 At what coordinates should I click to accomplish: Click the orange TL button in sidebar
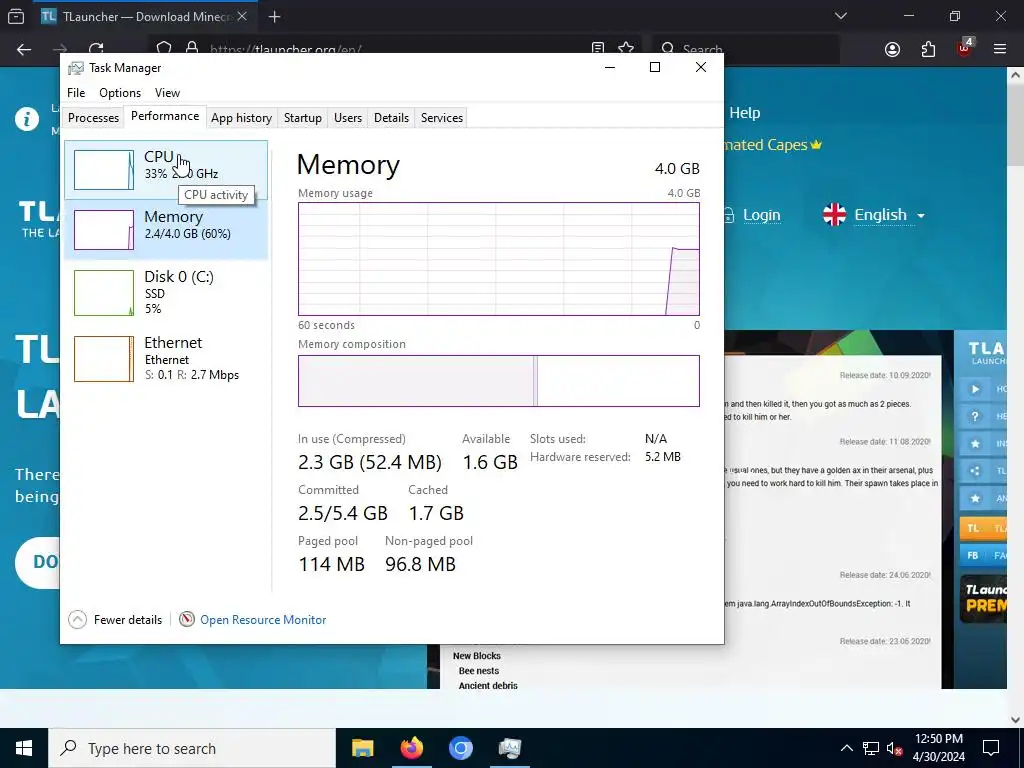pos(982,528)
